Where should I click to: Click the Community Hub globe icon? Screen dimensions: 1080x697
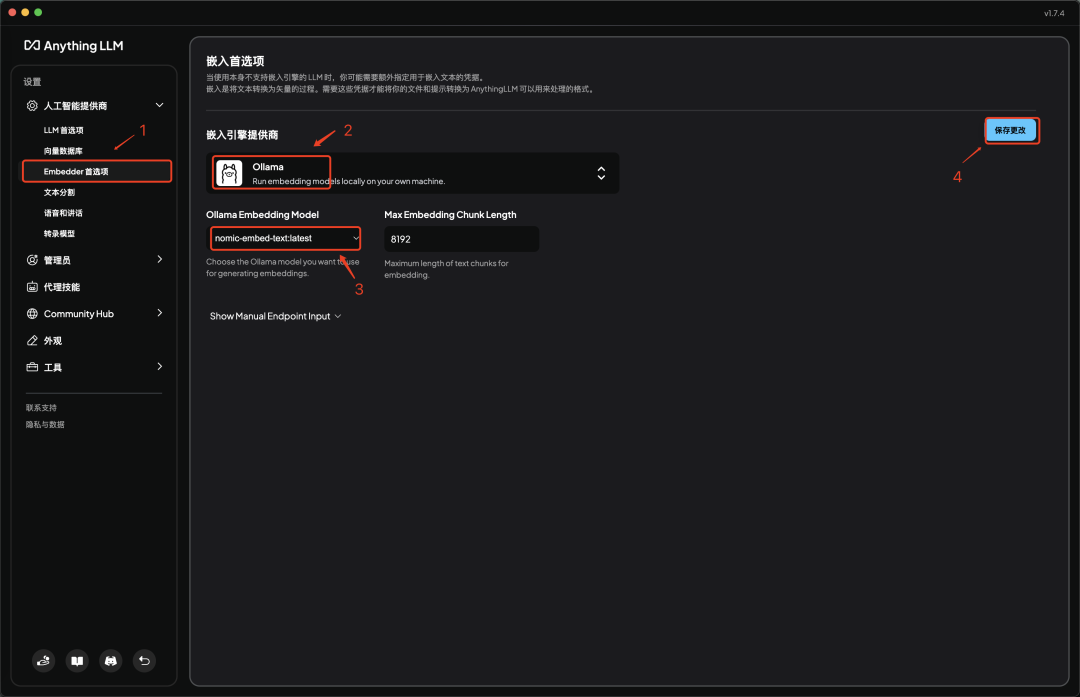tap(32, 313)
